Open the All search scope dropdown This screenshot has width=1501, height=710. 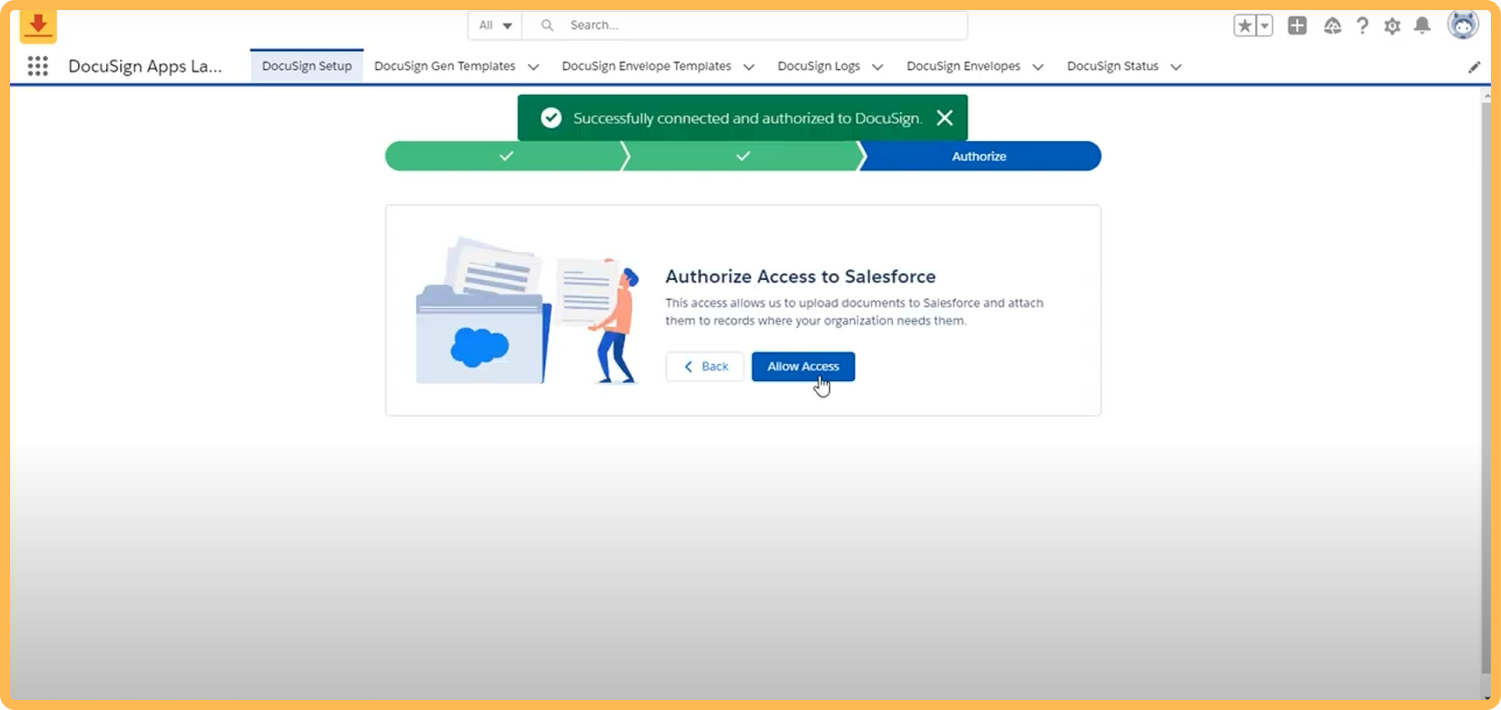[495, 25]
